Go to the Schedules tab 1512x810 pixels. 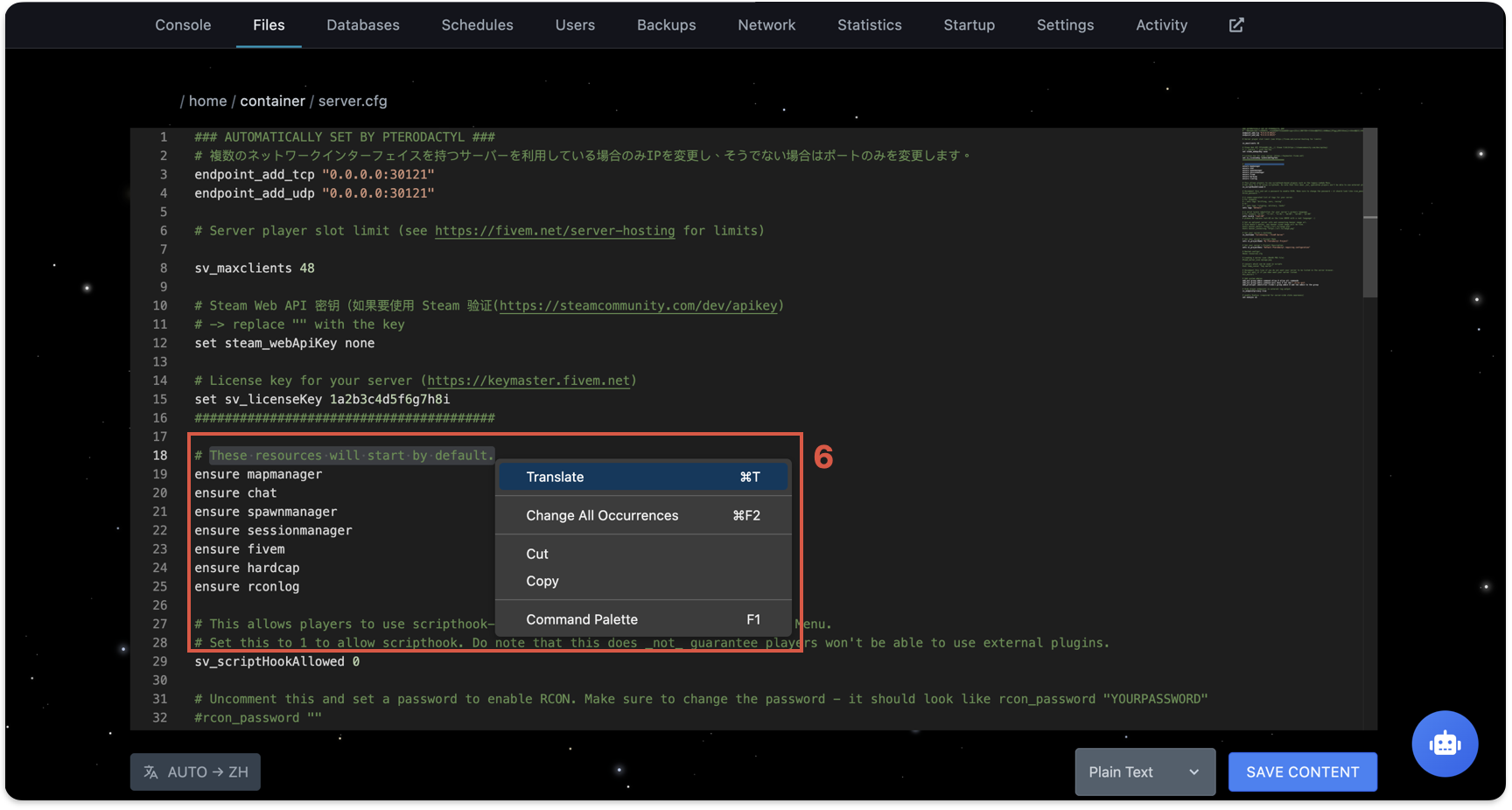[x=477, y=25]
